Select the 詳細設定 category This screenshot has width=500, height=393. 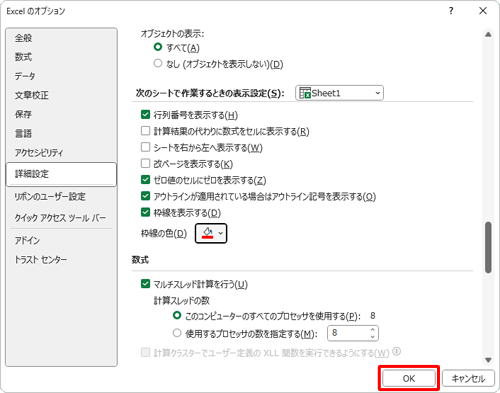pos(61,174)
